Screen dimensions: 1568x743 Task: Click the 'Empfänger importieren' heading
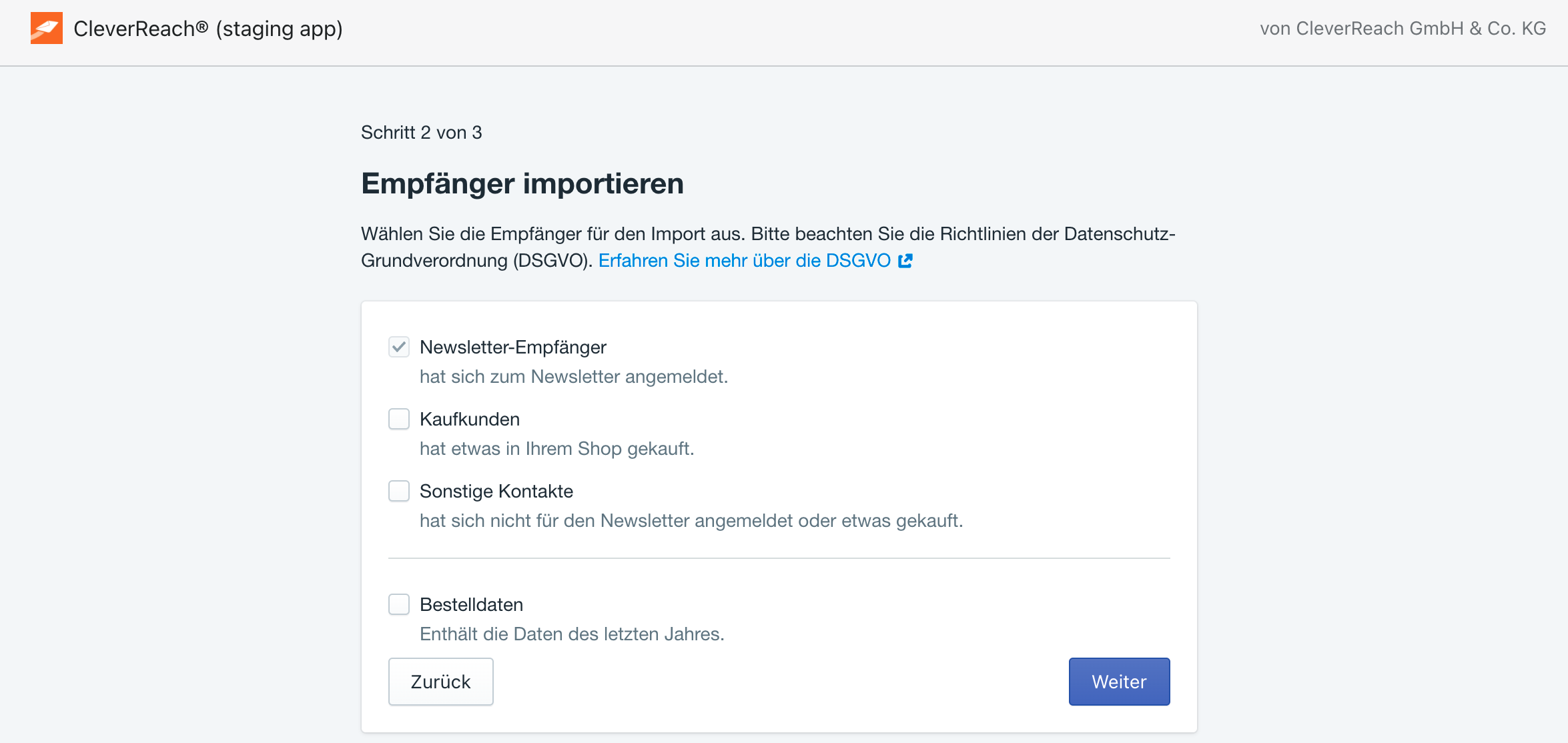(522, 183)
